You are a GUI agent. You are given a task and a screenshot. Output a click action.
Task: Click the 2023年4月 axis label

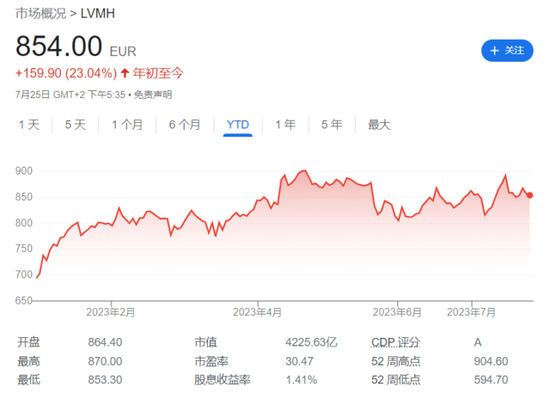click(257, 312)
